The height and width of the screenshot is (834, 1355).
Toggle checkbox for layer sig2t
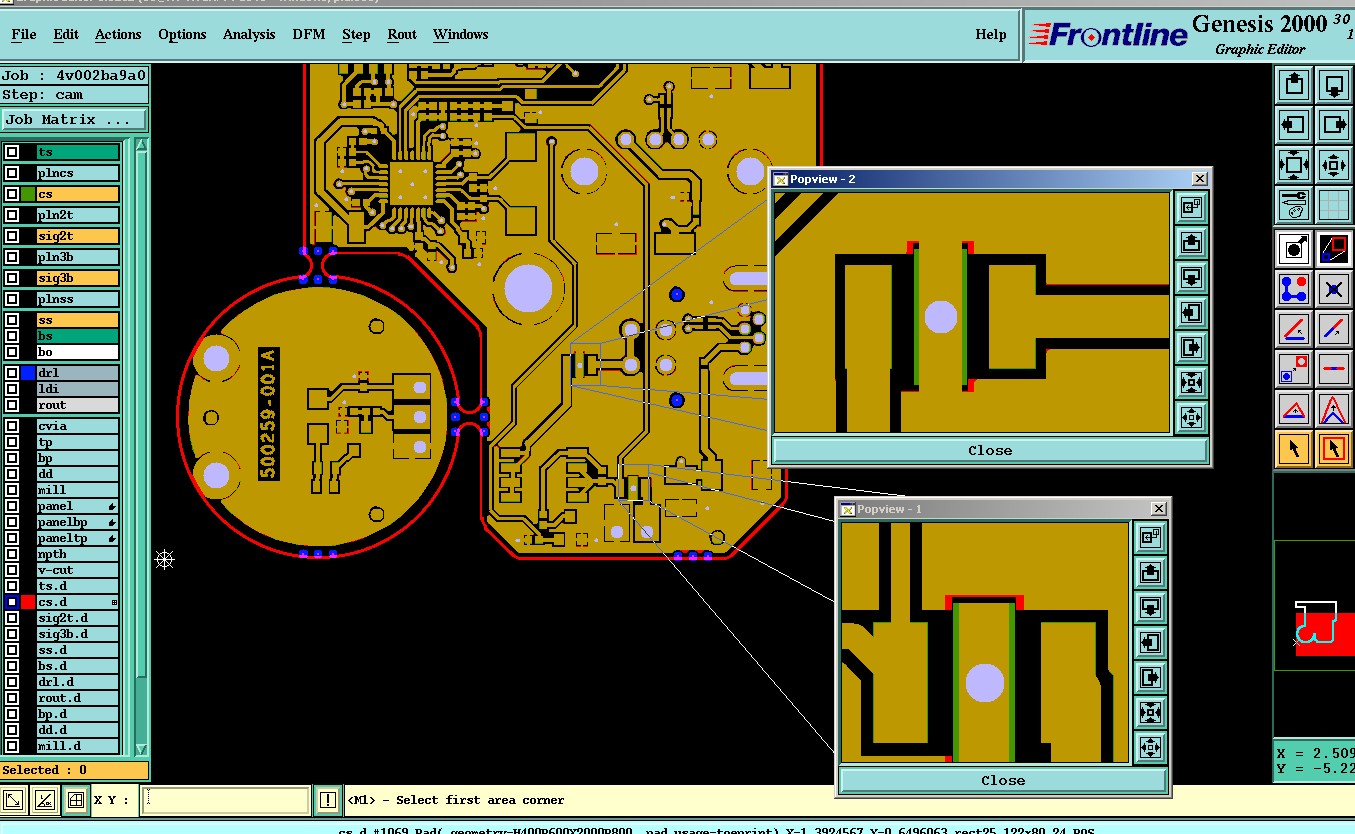[12, 236]
